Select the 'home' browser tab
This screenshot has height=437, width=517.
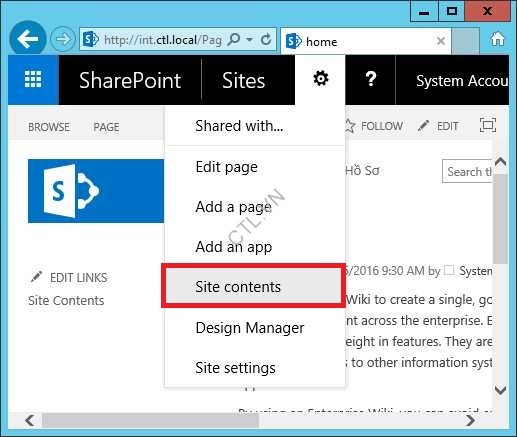366,41
